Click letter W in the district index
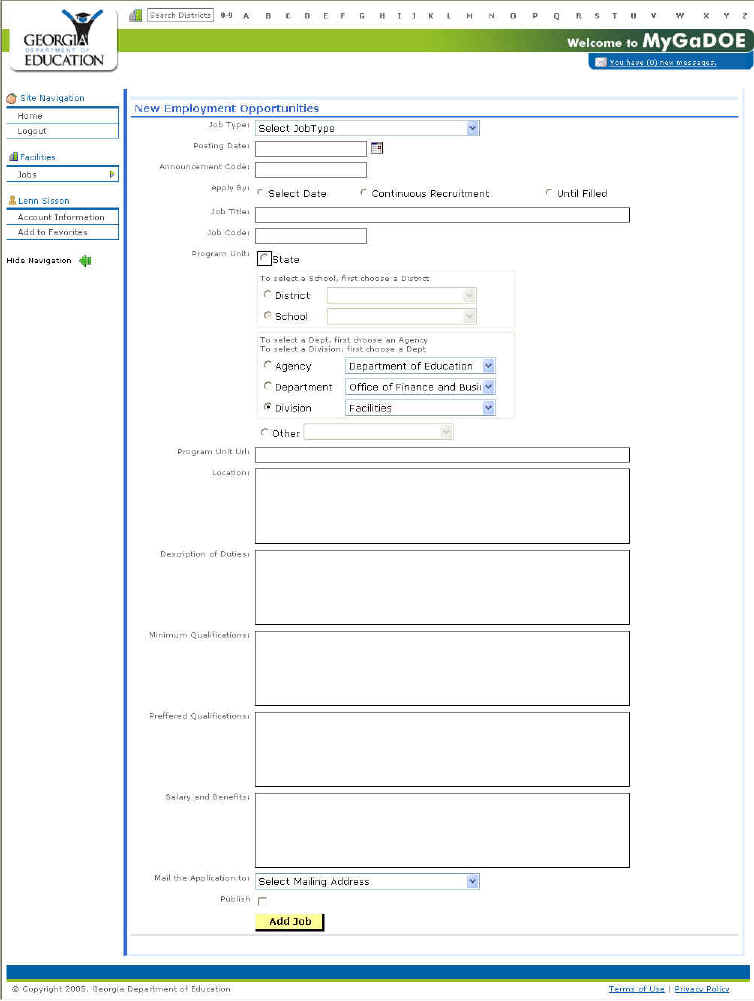Viewport: 754px width, 1001px height. coord(680,15)
